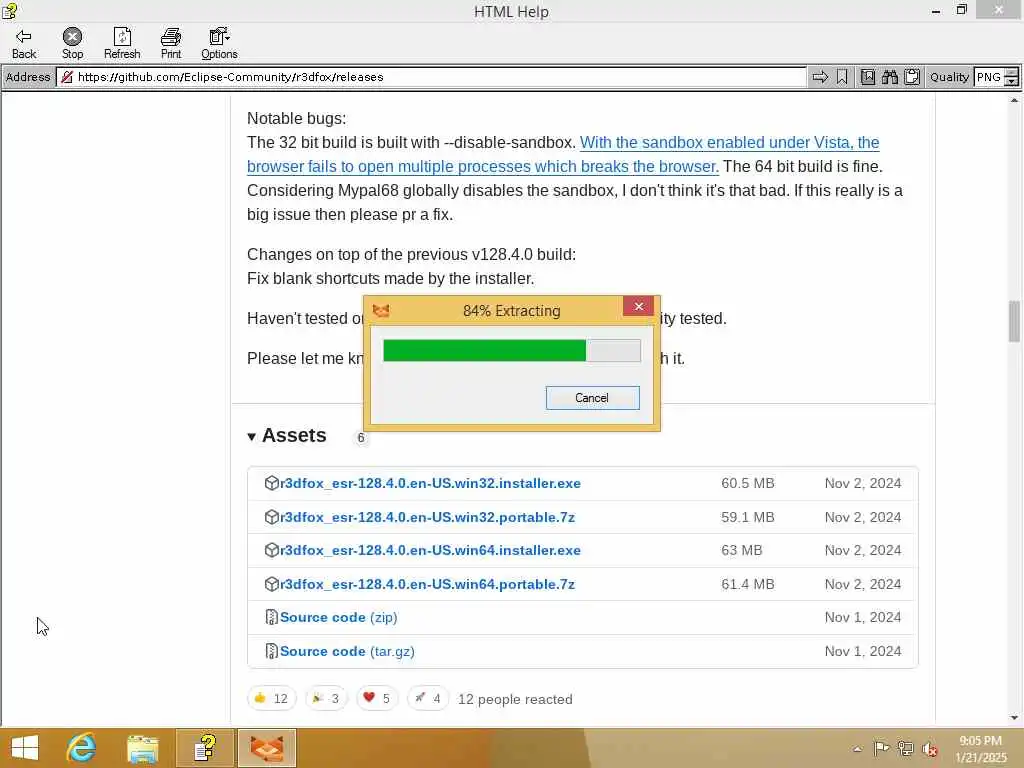Open the sandbox under Vista bug link
Screen dimensions: 1024x768
click(563, 154)
